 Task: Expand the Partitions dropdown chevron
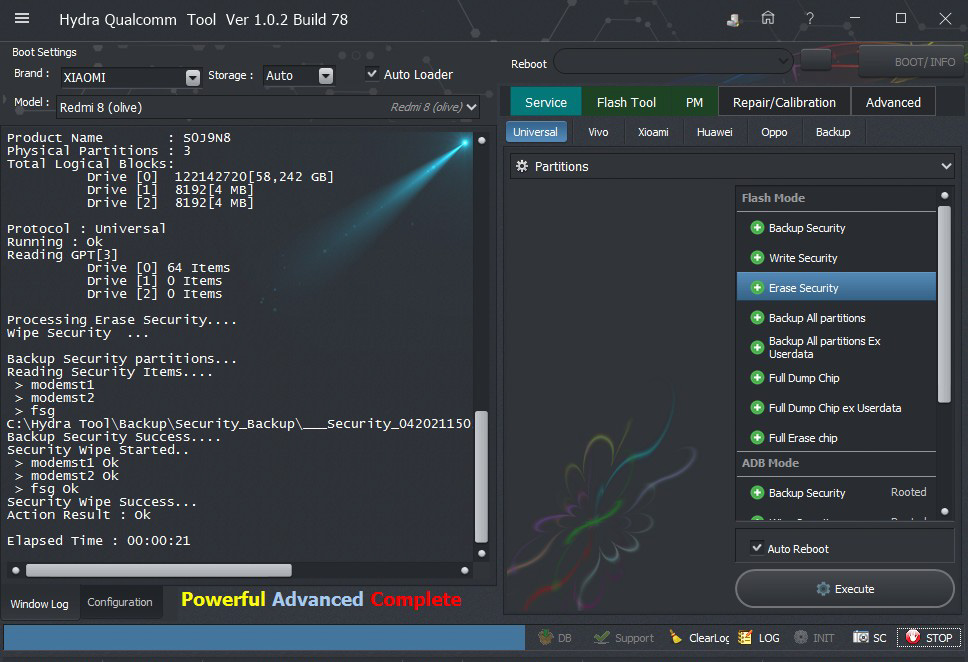(x=946, y=166)
